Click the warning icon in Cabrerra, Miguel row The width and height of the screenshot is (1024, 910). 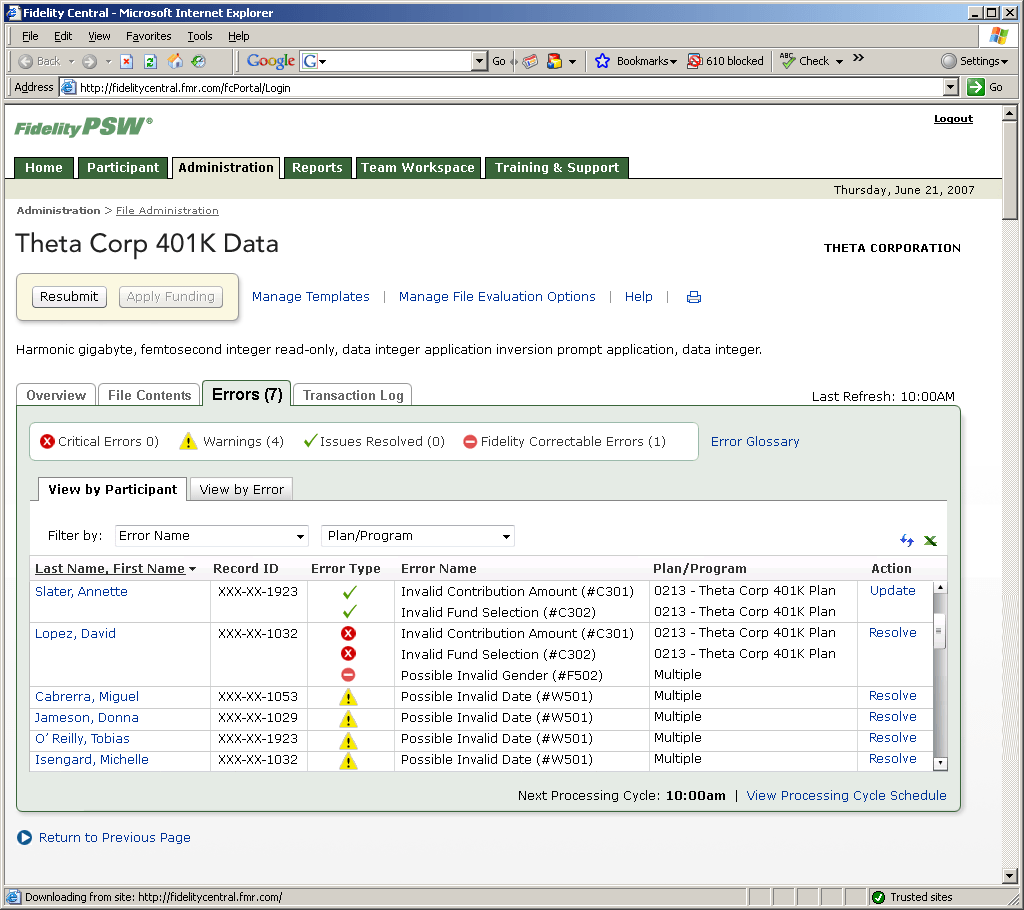(x=348, y=697)
